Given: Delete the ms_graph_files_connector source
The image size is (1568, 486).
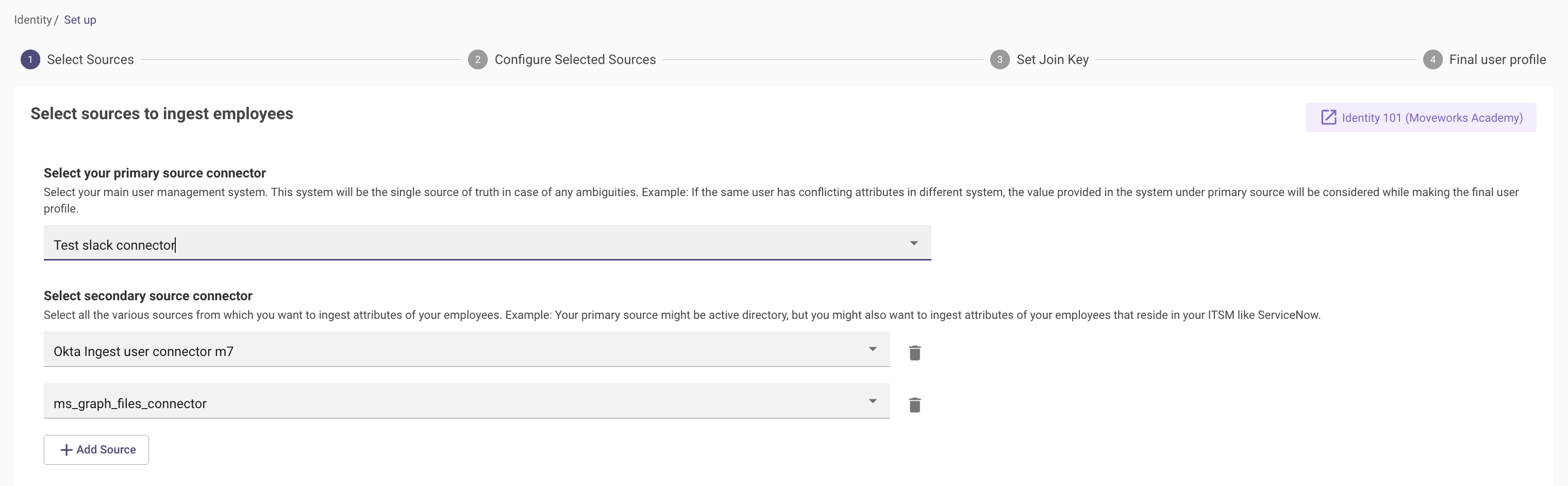Looking at the screenshot, I should coord(914,405).
